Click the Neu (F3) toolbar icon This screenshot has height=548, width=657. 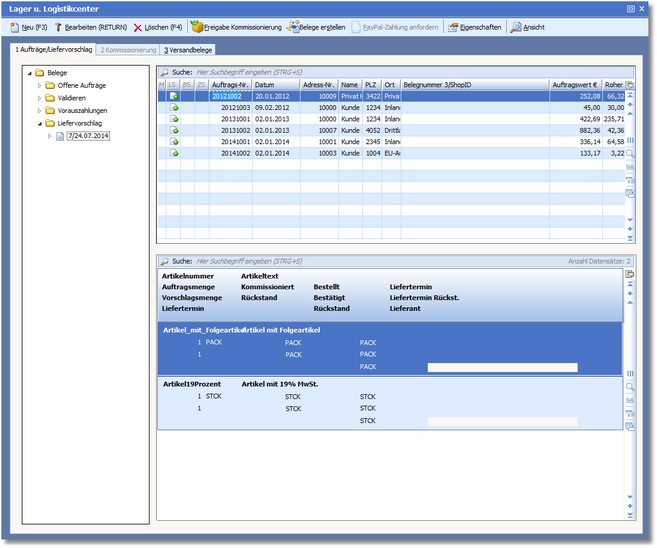[13, 27]
